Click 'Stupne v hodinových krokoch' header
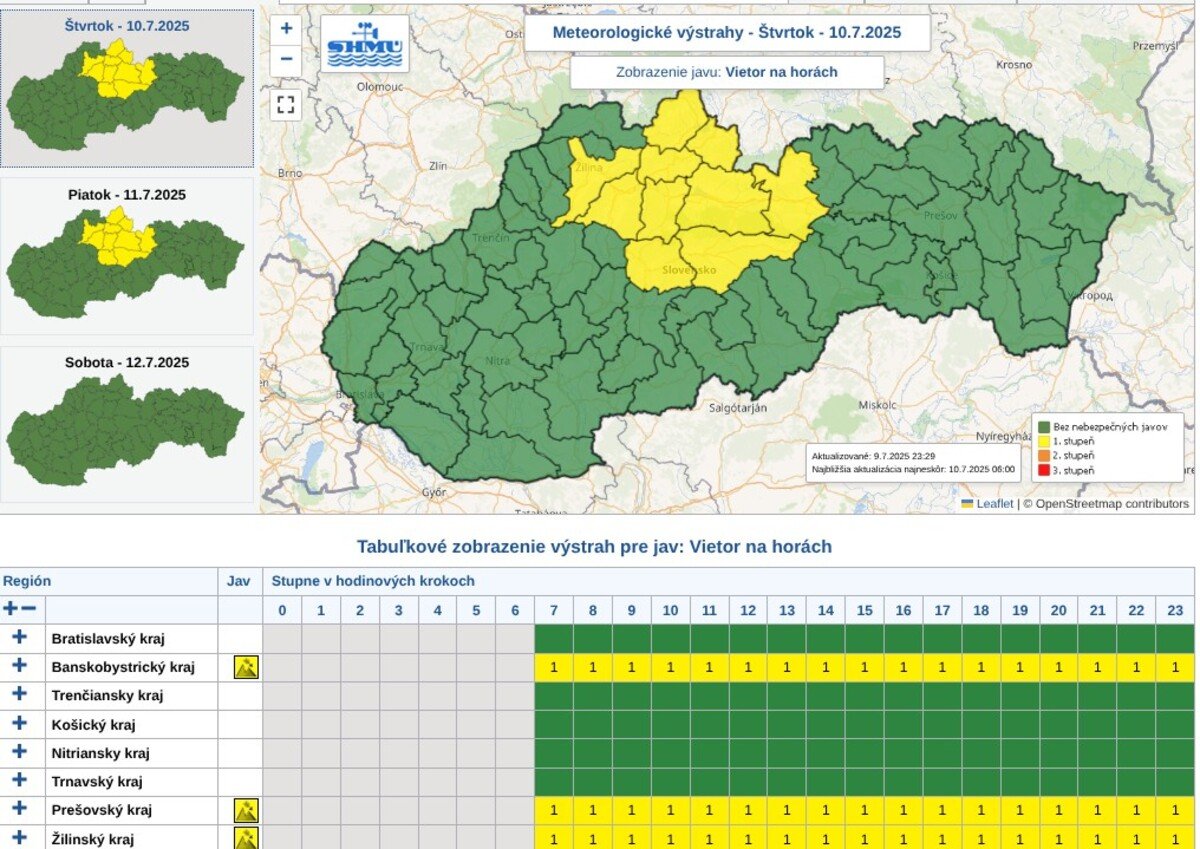The height and width of the screenshot is (849, 1200). pyautogui.click(x=729, y=581)
